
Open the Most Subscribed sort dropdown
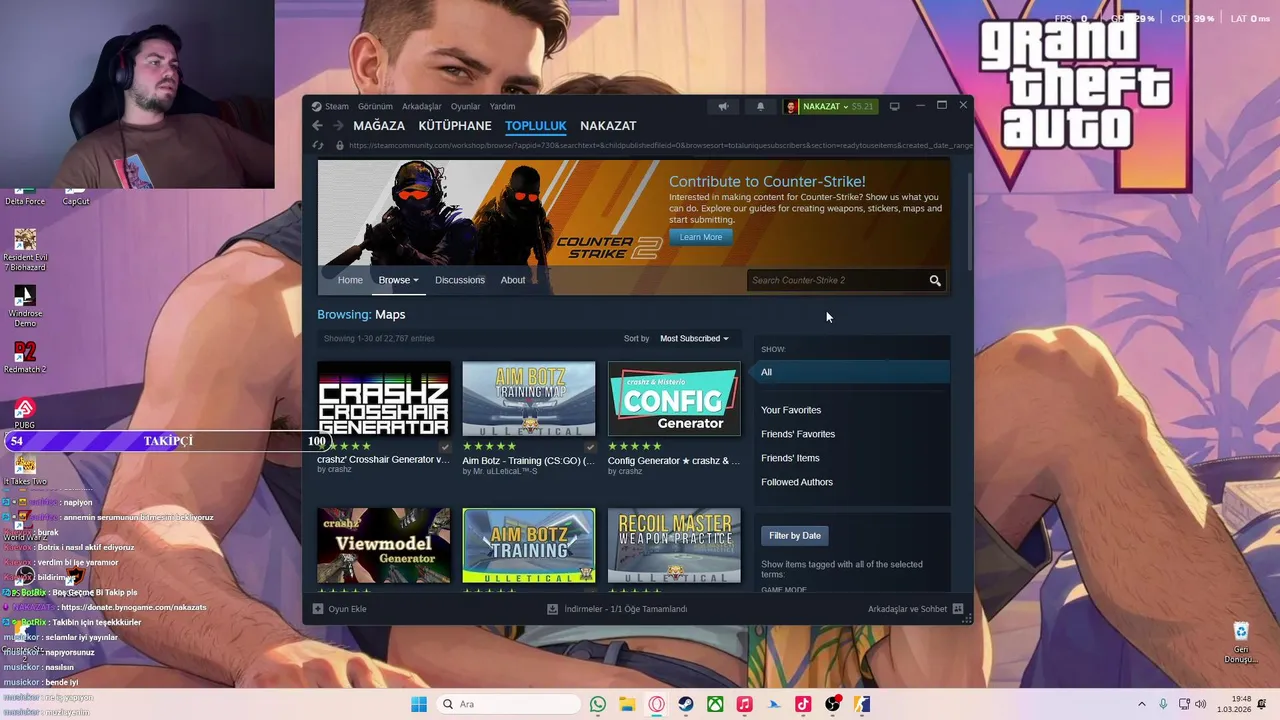(x=694, y=338)
